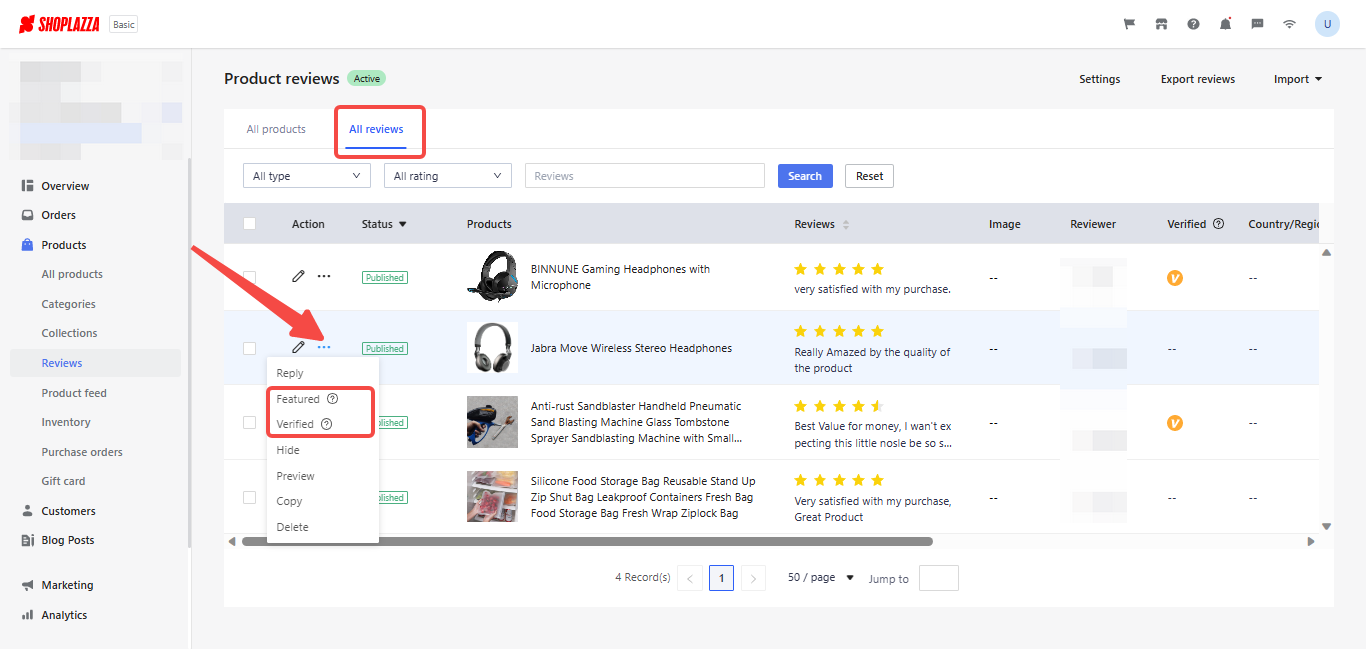Edit the Jabra Move headphones review

click(298, 347)
